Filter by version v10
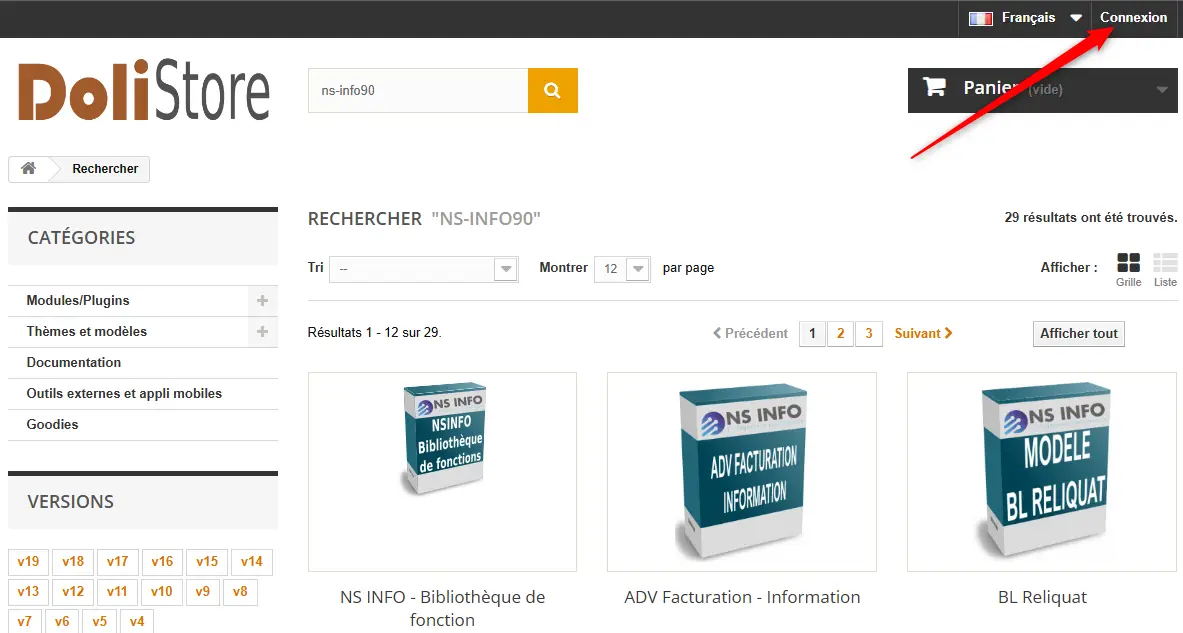This screenshot has width=1183, height=633. 162,592
